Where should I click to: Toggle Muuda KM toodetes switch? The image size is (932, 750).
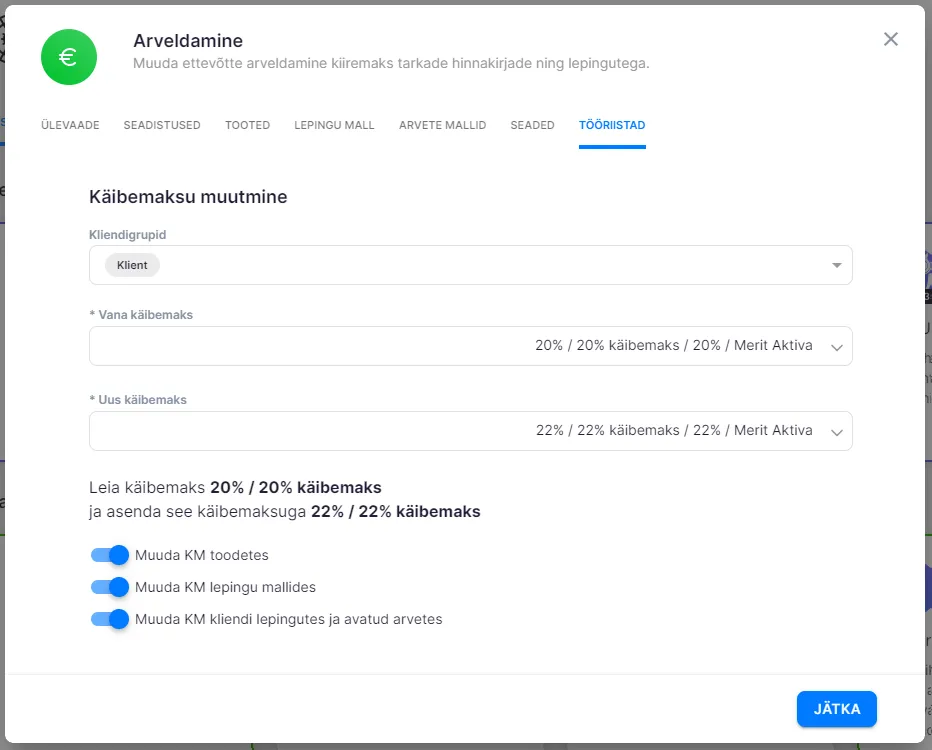pos(110,555)
